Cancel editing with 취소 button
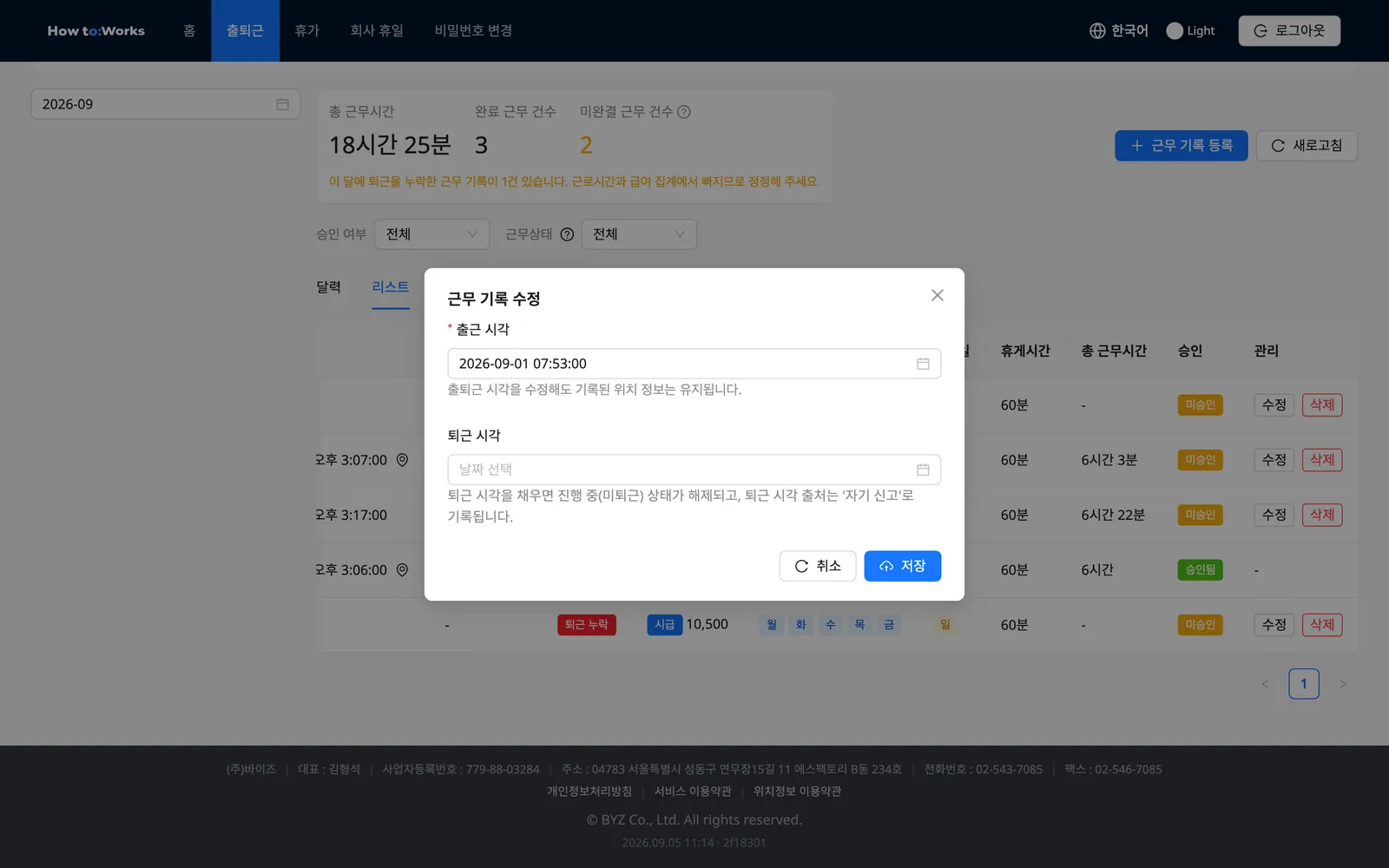Viewport: 1389px width, 868px height. 817,566
